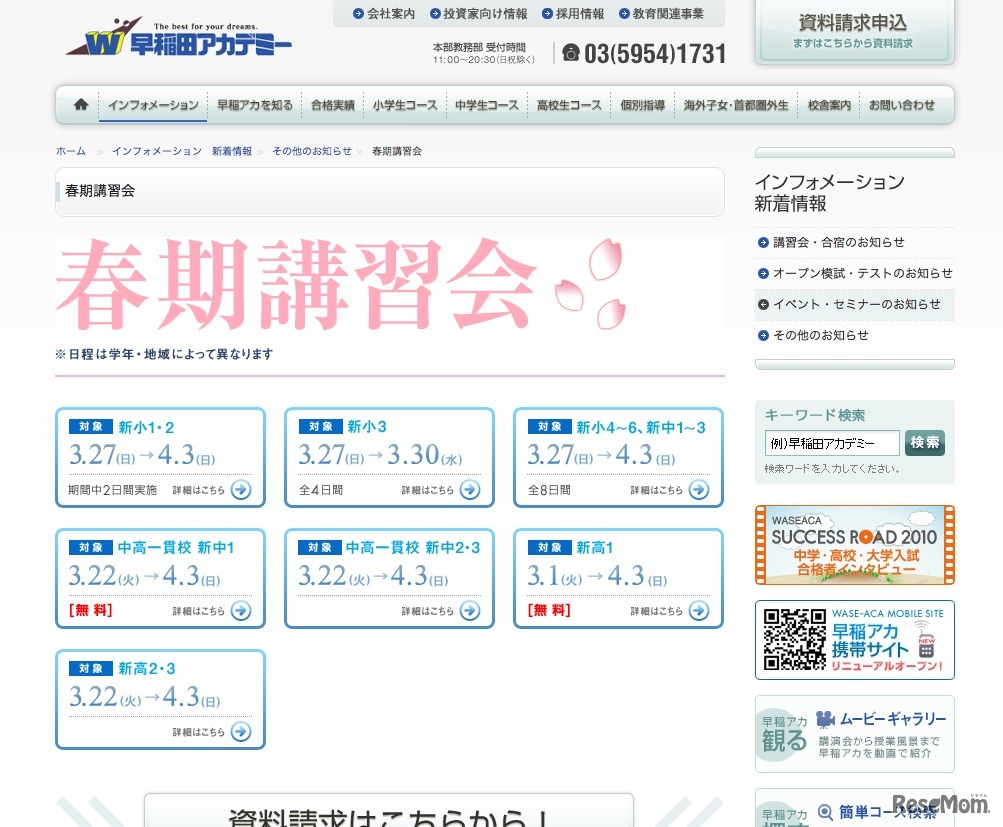Click the Waseda Academy logo
The height and width of the screenshot is (827, 1003).
(179, 39)
